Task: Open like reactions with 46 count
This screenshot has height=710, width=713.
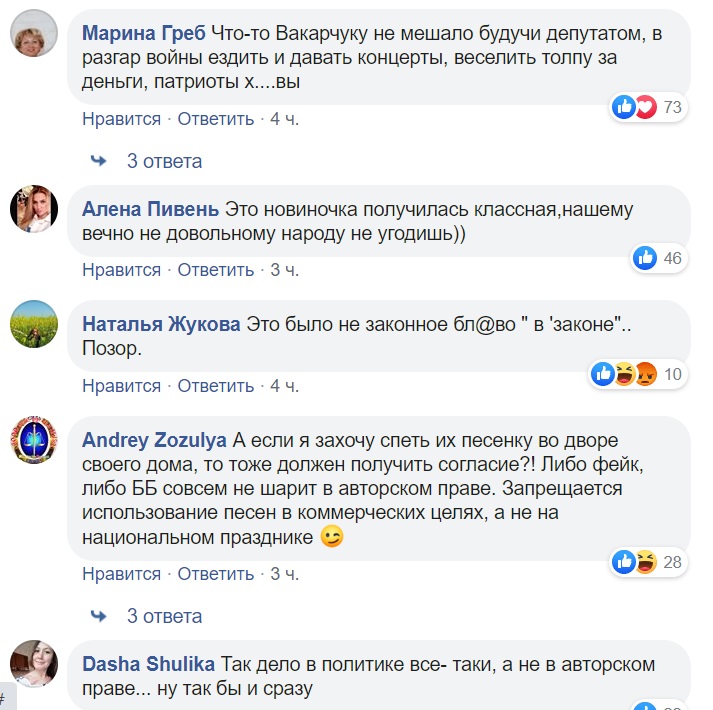Action: tap(659, 259)
